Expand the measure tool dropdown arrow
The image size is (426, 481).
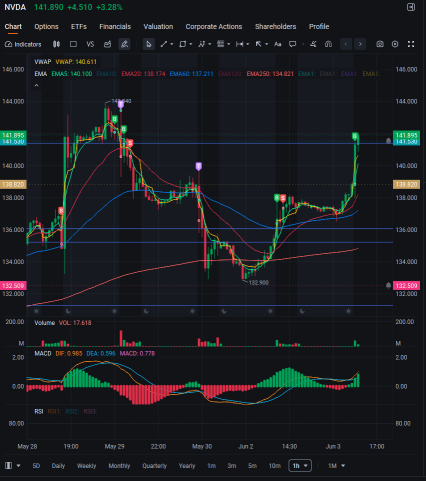pos(248,44)
